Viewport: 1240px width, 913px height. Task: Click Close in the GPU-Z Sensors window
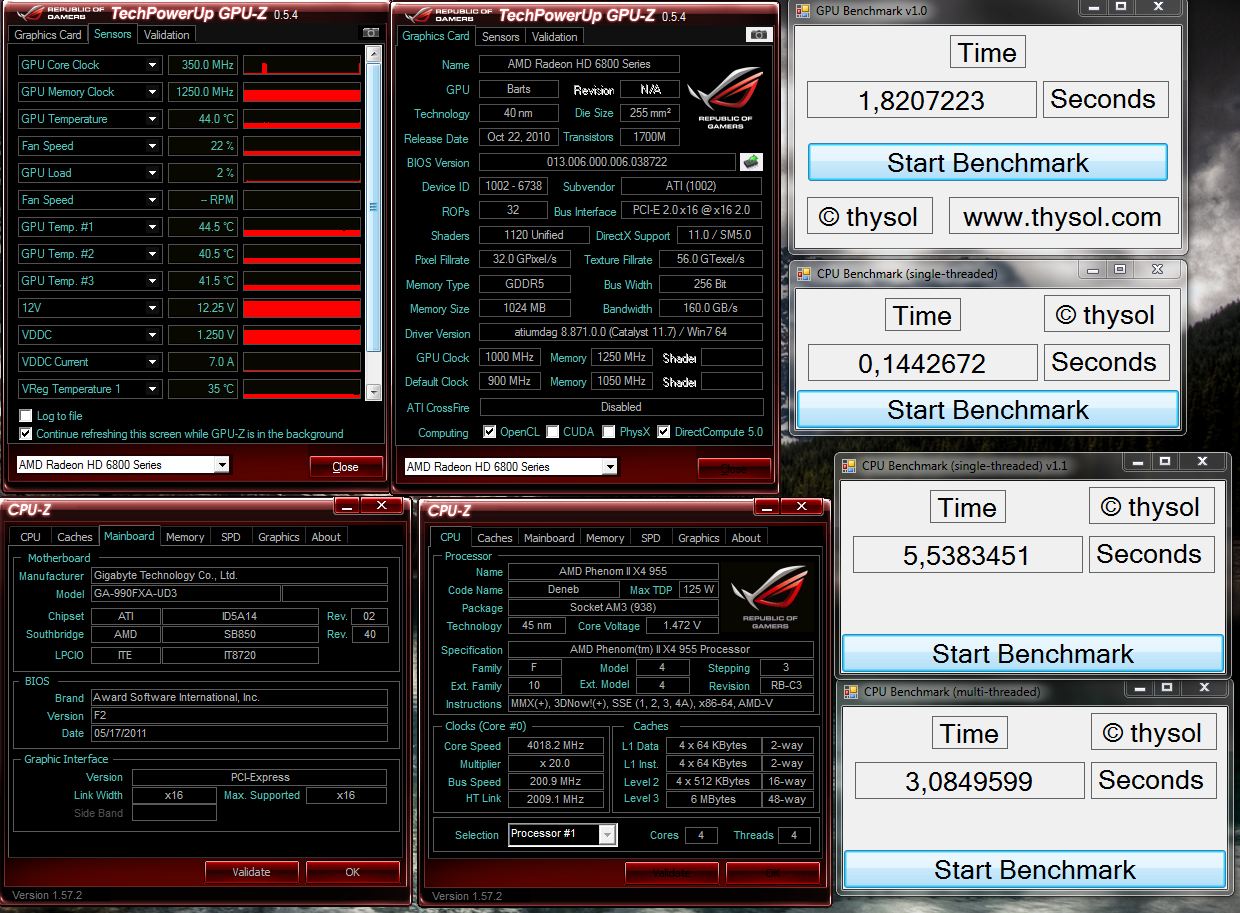coord(346,467)
